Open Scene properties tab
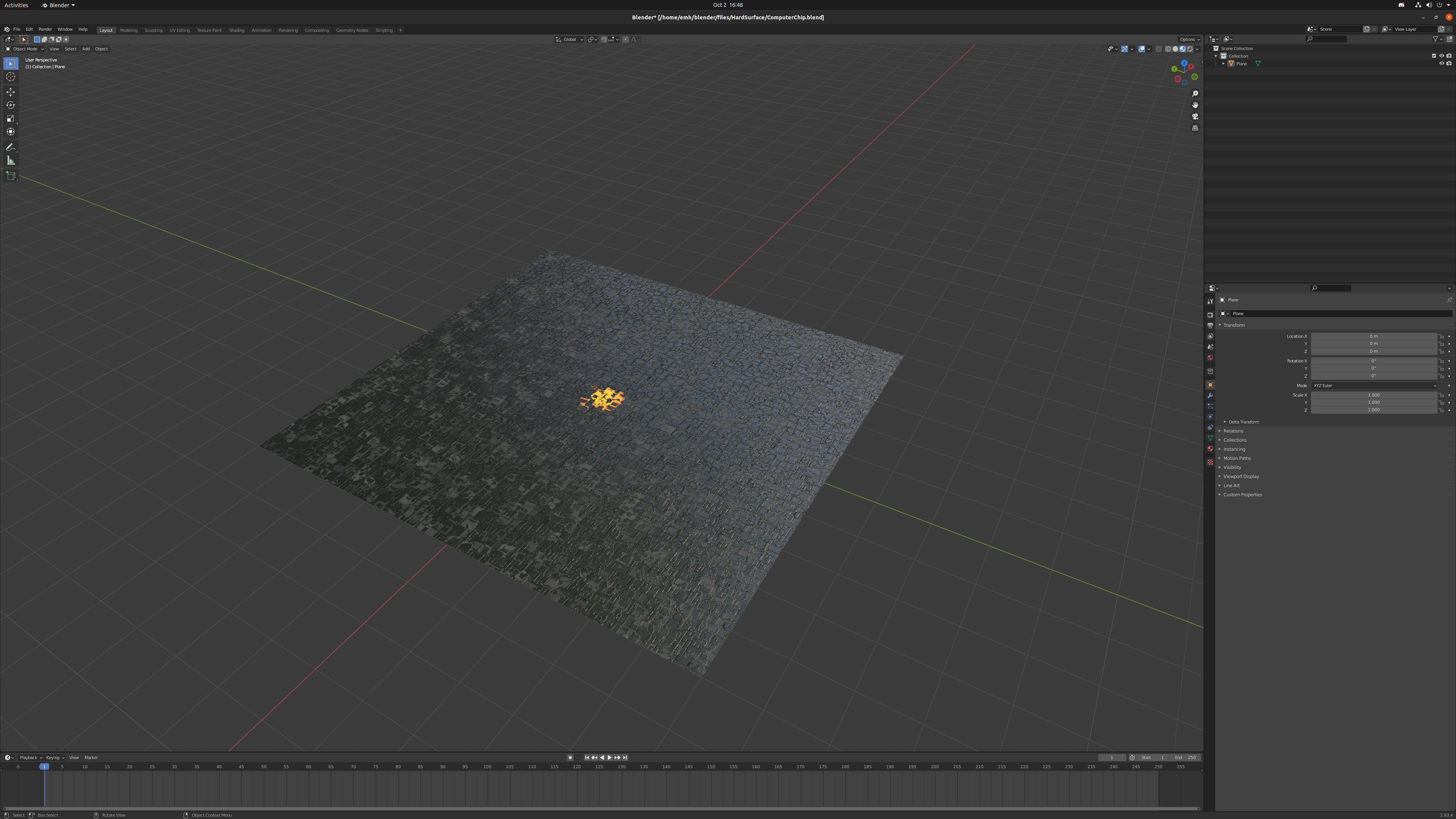 point(1210,347)
